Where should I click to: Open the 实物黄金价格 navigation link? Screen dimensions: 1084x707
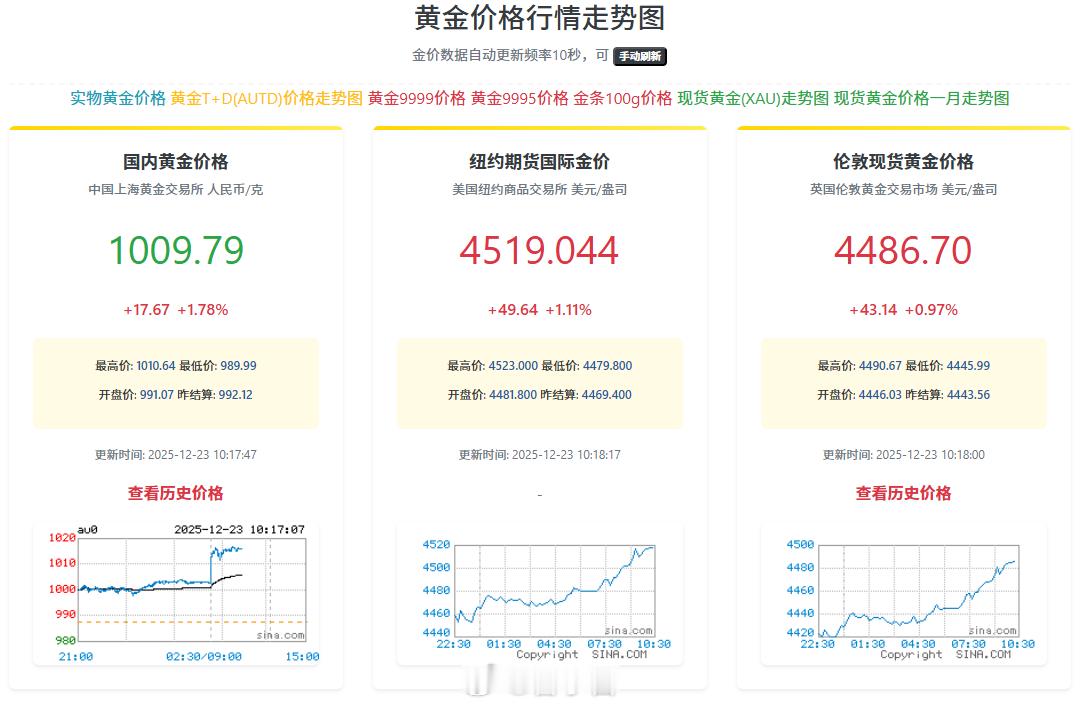tap(116, 99)
